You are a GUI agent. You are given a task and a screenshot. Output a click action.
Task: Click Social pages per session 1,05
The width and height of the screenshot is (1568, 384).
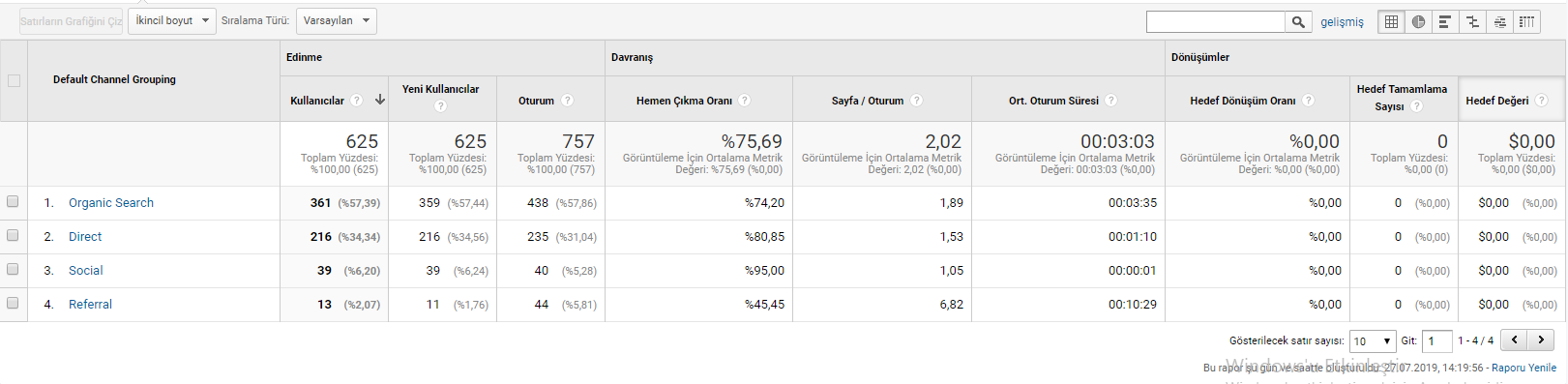[x=952, y=271]
